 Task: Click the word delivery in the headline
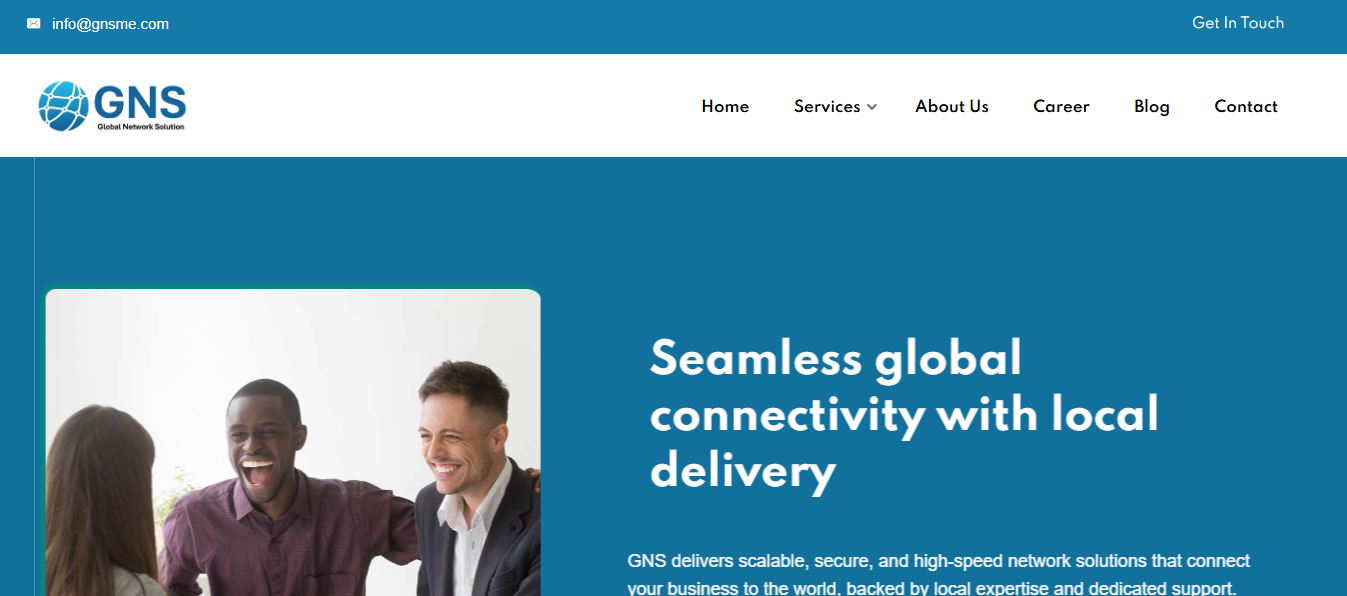click(x=743, y=470)
